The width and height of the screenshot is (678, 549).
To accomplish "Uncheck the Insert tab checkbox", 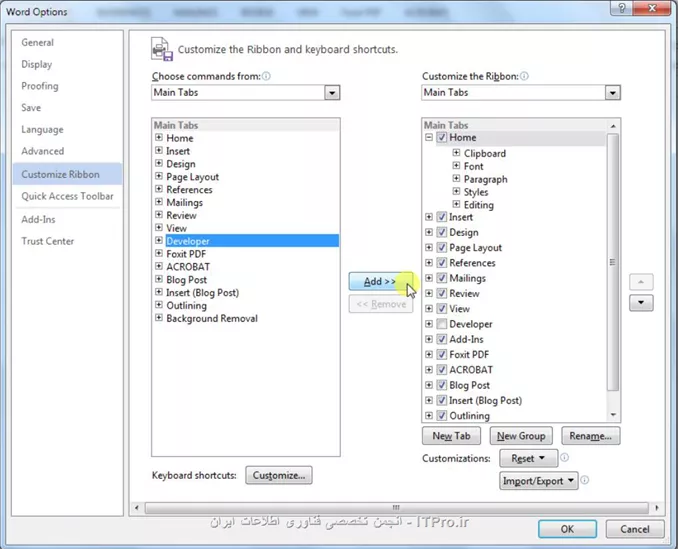I will pos(441,217).
